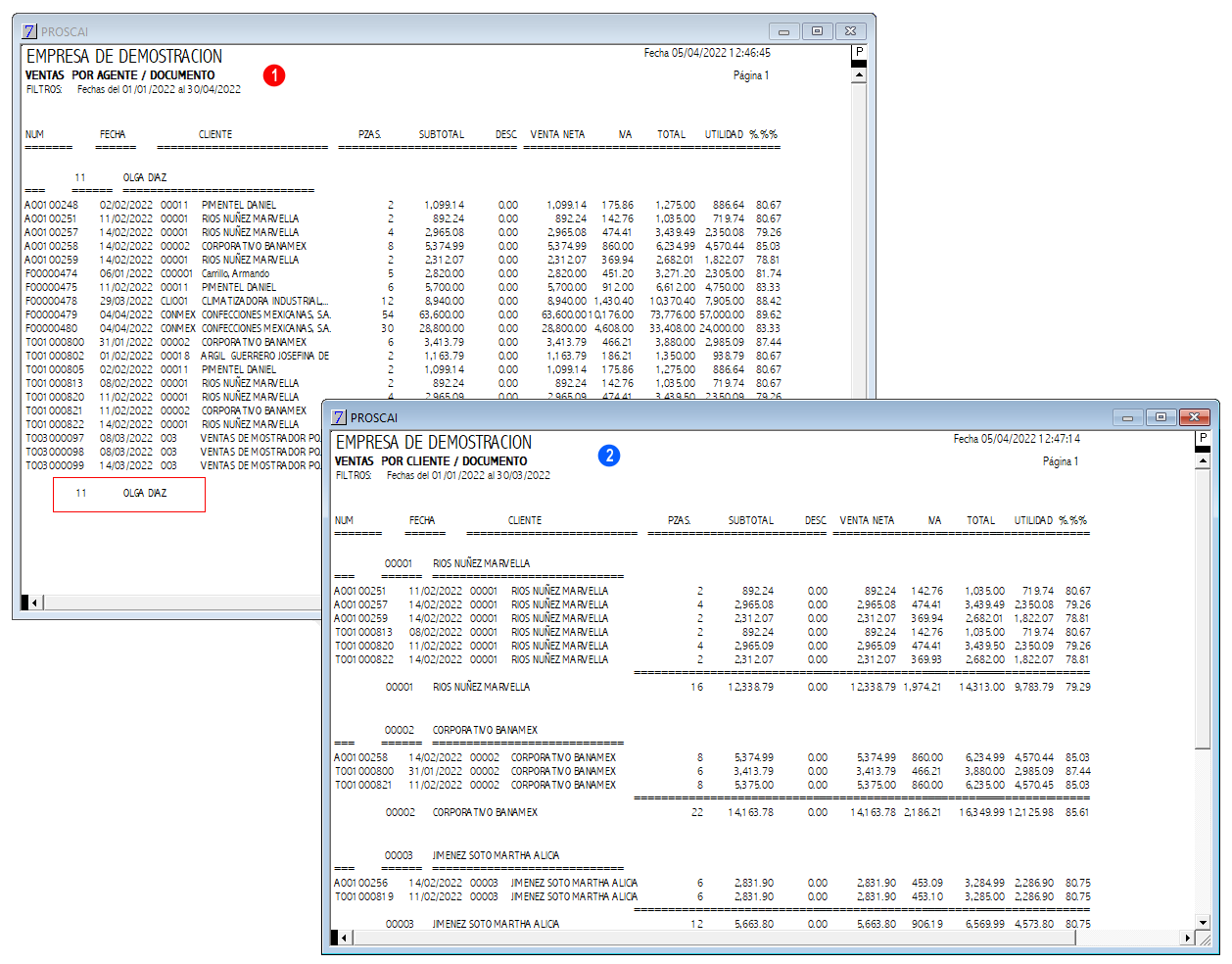The height and width of the screenshot is (964, 1232).
Task: Click the P button in the Ventas por Cliente window
Action: point(1203,438)
